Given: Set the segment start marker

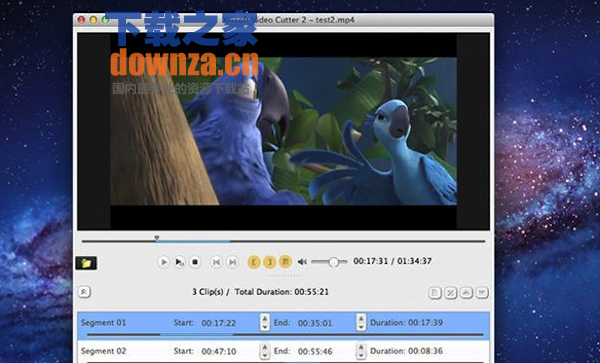Looking at the screenshot, I should [x=254, y=262].
